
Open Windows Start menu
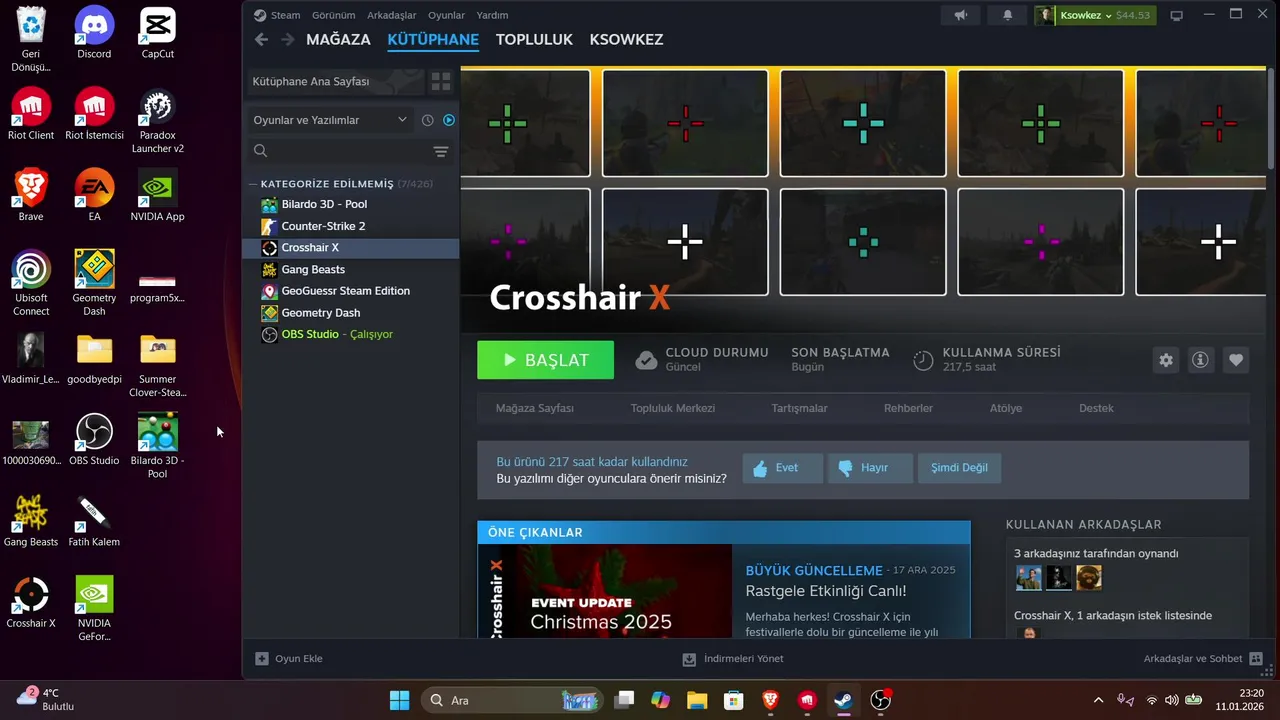[399, 700]
